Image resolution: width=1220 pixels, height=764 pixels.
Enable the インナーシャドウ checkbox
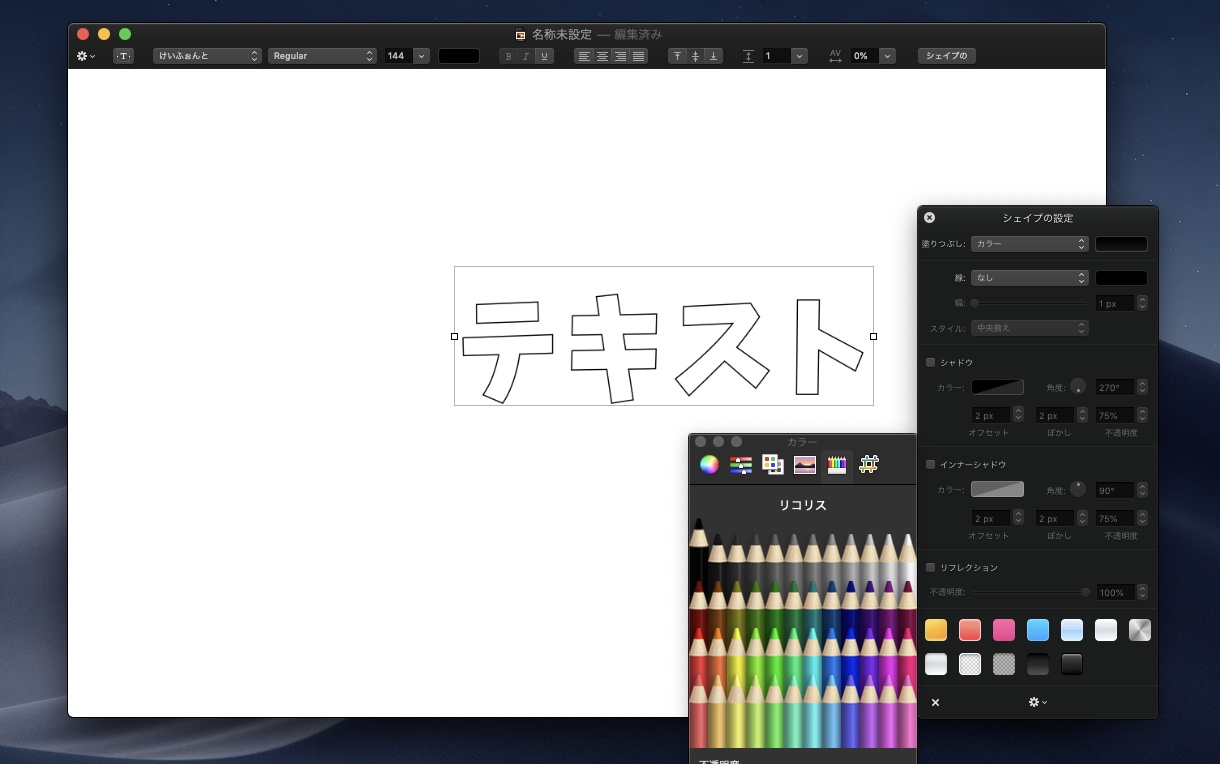click(x=930, y=464)
